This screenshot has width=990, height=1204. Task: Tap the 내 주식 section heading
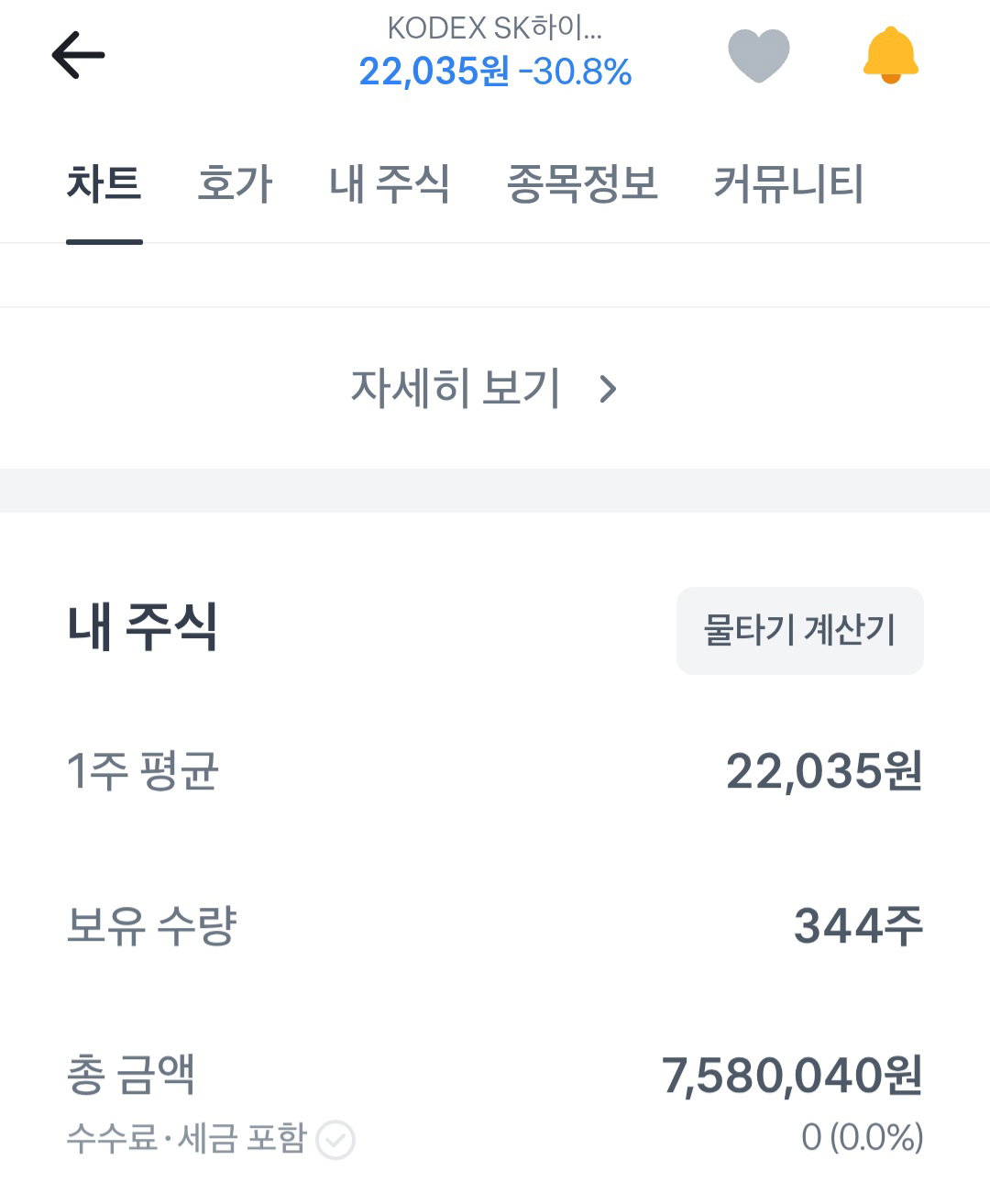(x=142, y=627)
